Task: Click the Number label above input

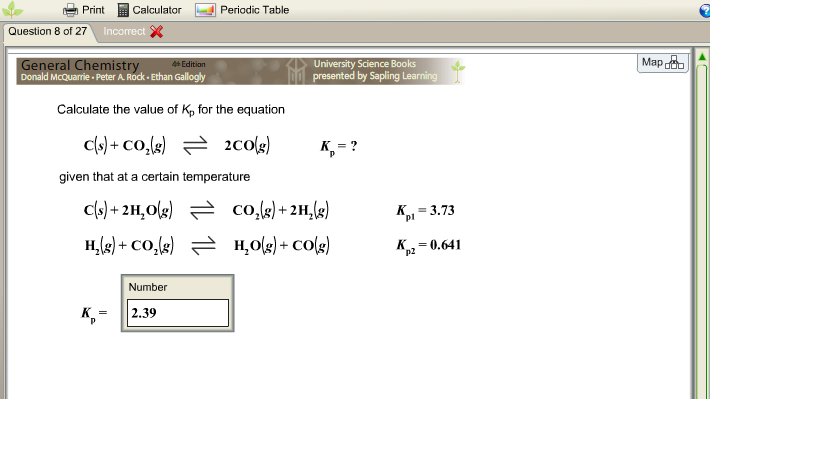Action: coord(148,287)
